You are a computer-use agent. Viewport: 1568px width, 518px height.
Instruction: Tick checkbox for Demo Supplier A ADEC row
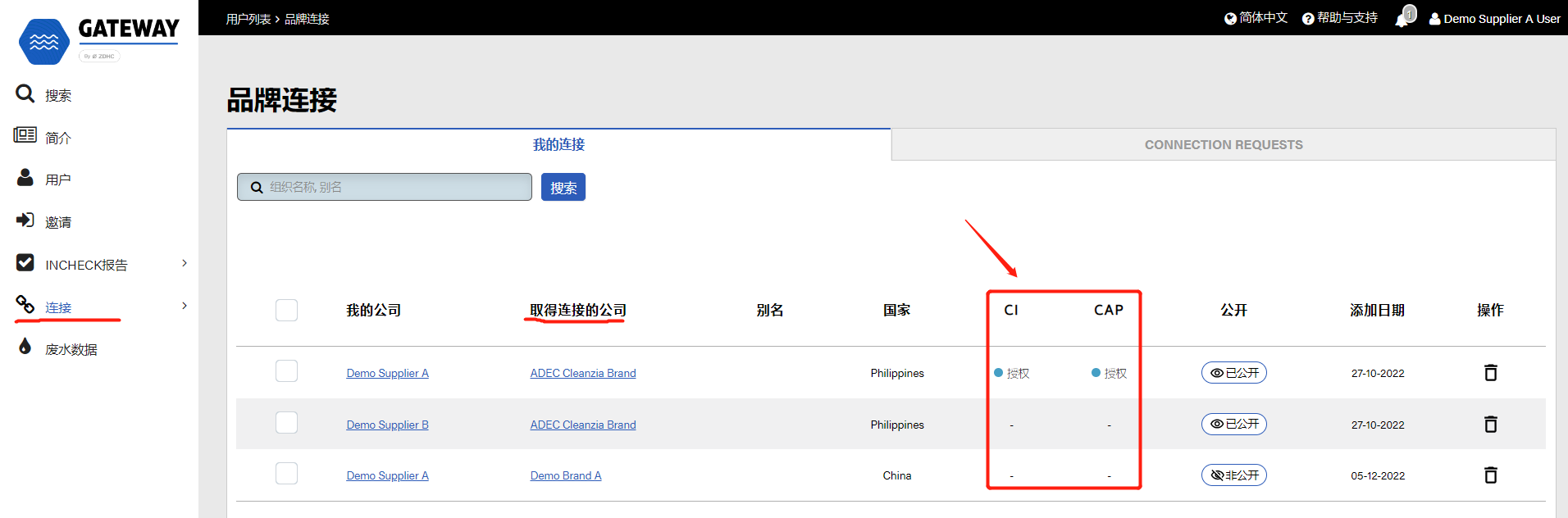coord(286,371)
